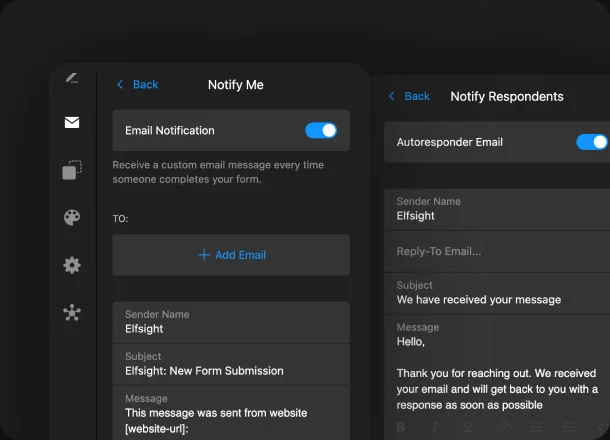Click the Subject field 'Elfsight: New Form Submission'
Image resolution: width=610 pixels, height=440 pixels.
(231, 364)
